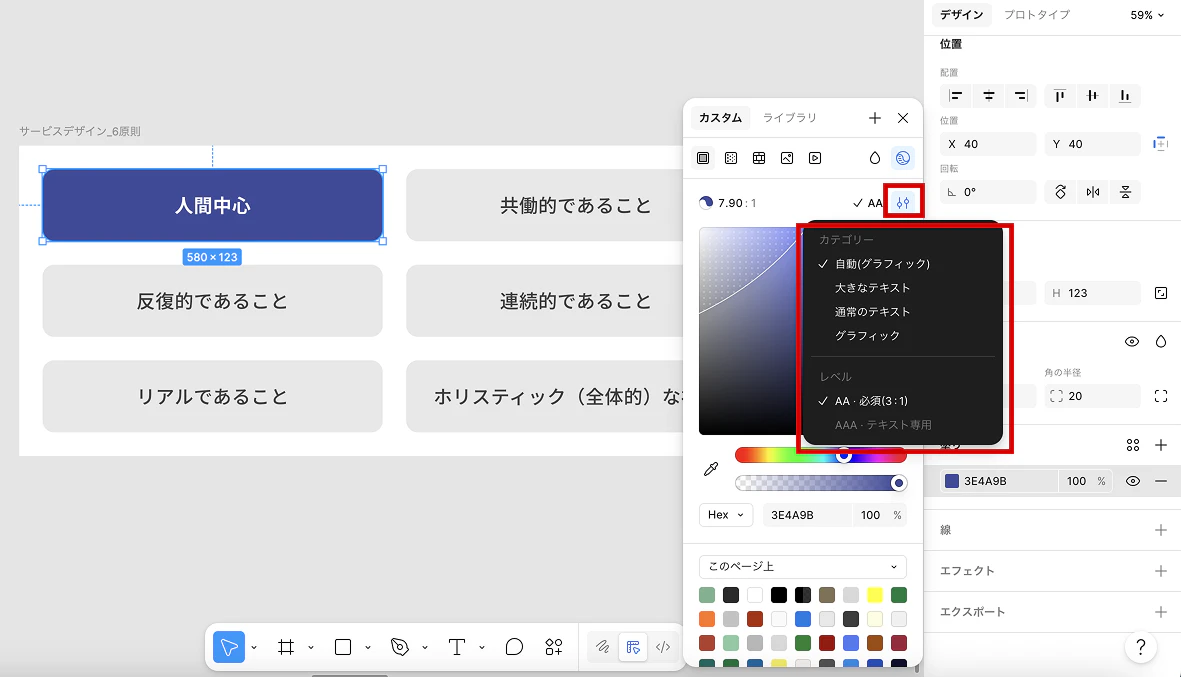Expand Frame tool options arrow
Image resolution: width=1181 pixels, height=677 pixels.
[x=310, y=648]
